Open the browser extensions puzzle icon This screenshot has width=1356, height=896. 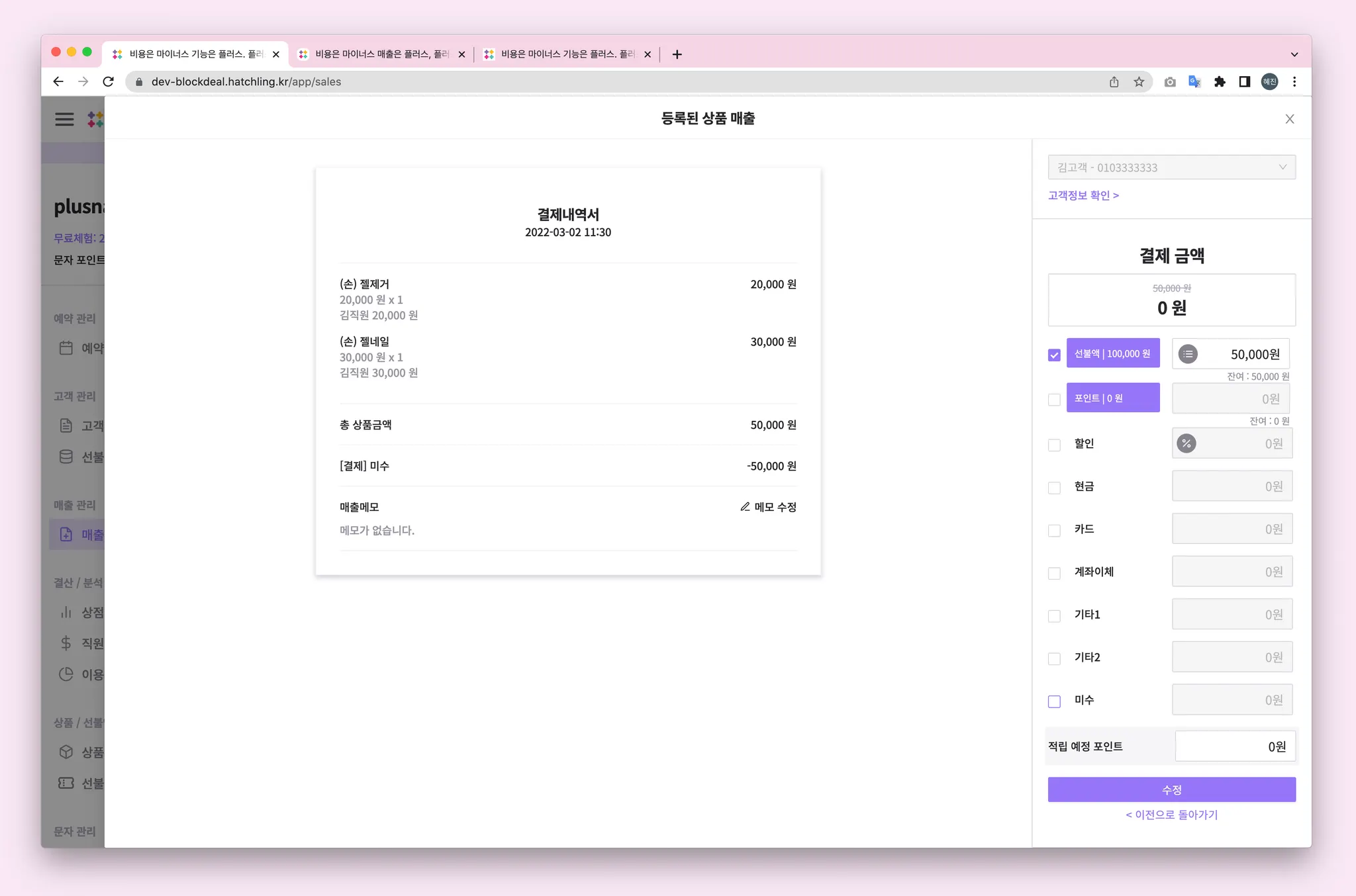coord(1220,81)
